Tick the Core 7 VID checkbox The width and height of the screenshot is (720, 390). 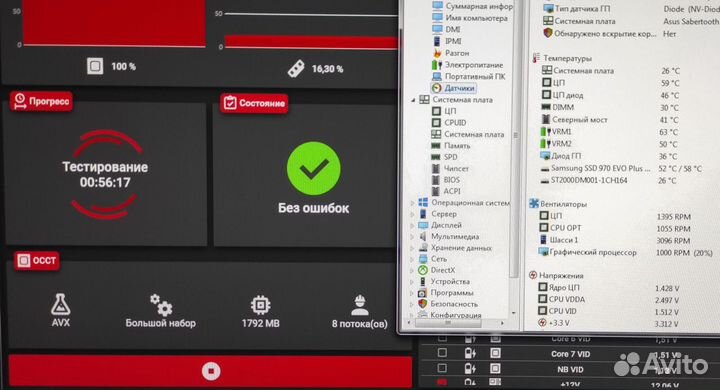(442, 353)
